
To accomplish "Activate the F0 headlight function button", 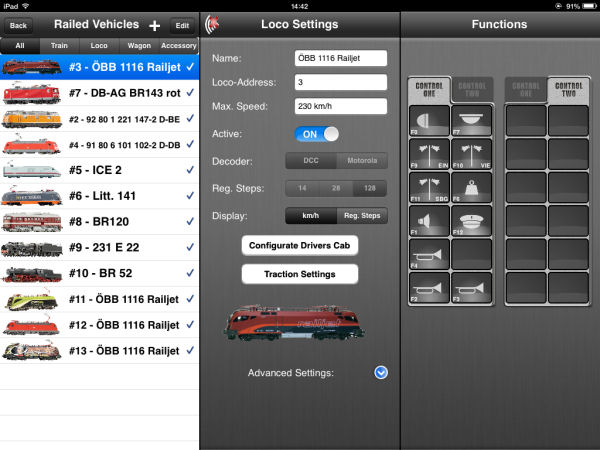I will pyautogui.click(x=429, y=121).
